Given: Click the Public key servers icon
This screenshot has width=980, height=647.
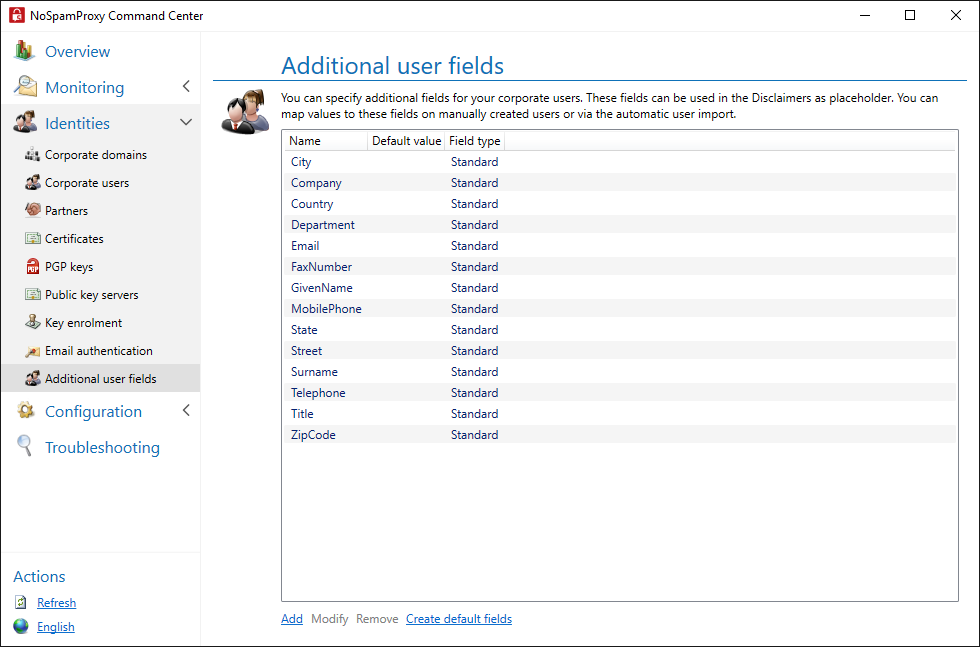Looking at the screenshot, I should pyautogui.click(x=32, y=294).
